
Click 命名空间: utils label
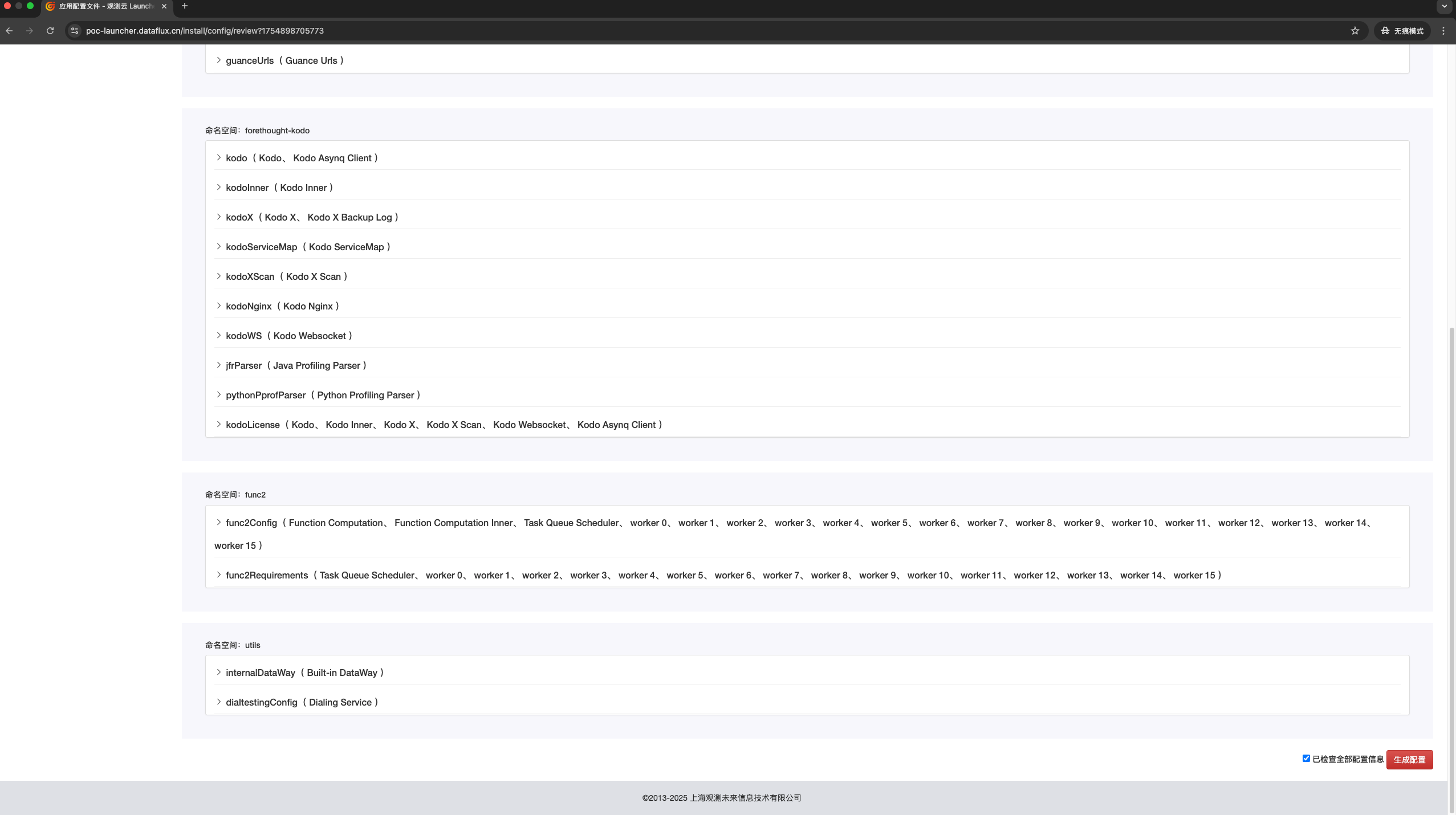pos(233,645)
